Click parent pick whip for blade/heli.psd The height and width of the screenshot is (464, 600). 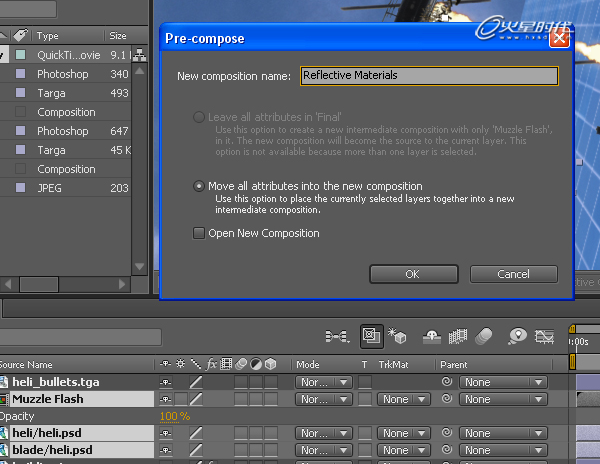[x=447, y=449]
